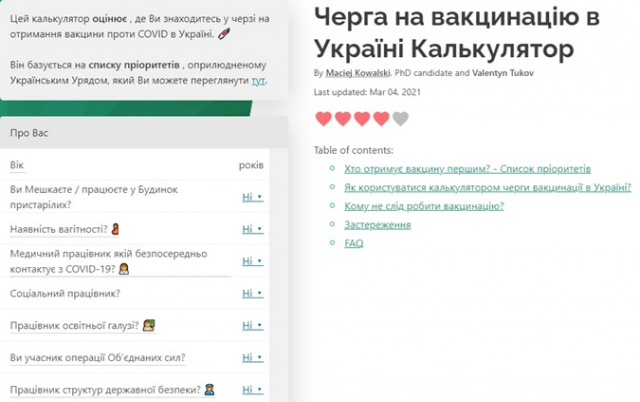The width and height of the screenshot is (640, 402).
Task: Expand the Ні dropdown for Медичний працівник row
Action: (252, 262)
